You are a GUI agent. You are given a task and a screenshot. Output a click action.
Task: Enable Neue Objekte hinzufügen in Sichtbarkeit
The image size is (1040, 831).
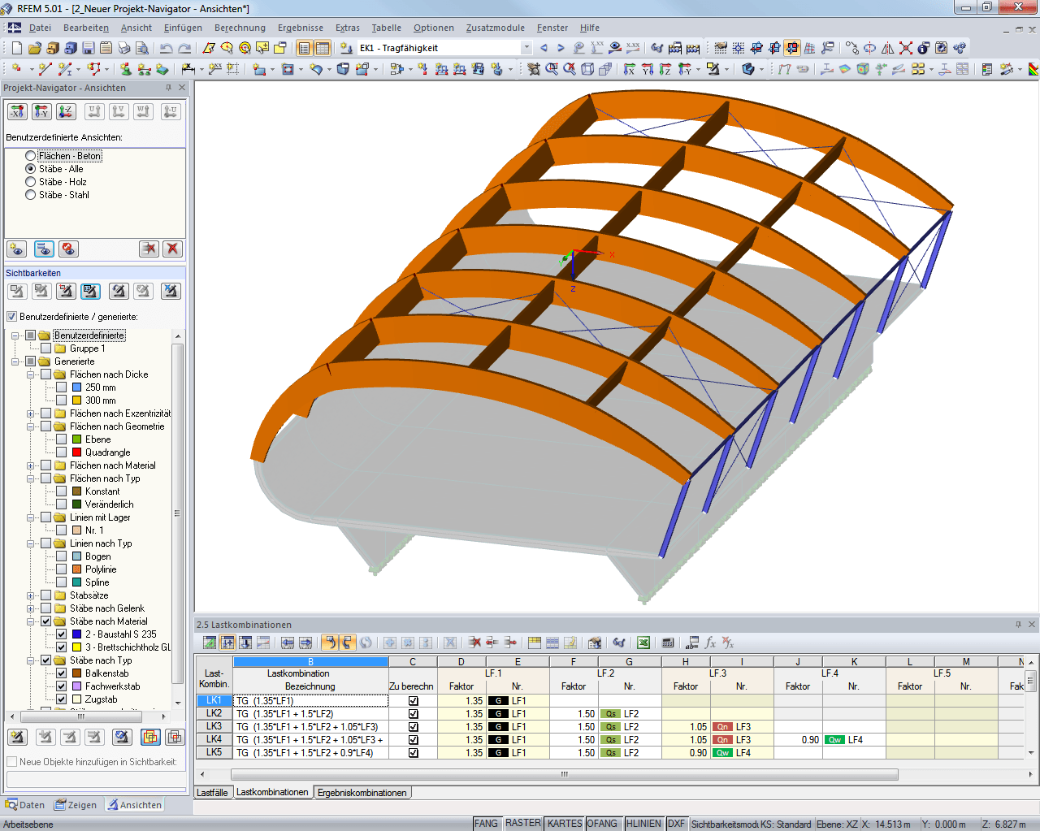pos(12,761)
